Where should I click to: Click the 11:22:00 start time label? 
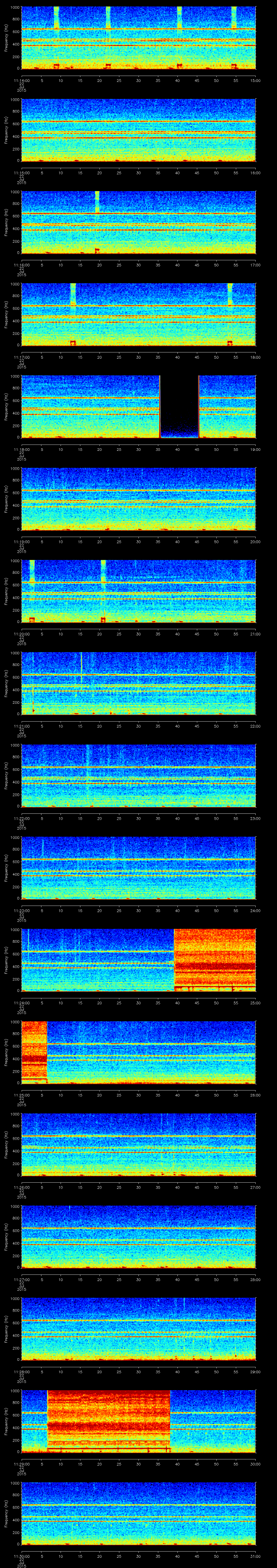(21, 818)
